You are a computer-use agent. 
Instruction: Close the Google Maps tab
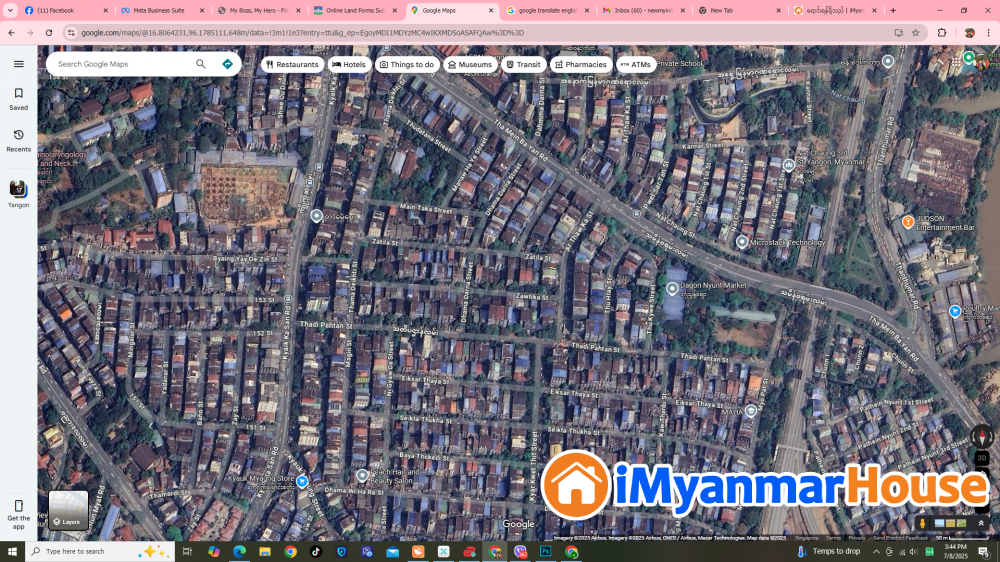pos(491,10)
